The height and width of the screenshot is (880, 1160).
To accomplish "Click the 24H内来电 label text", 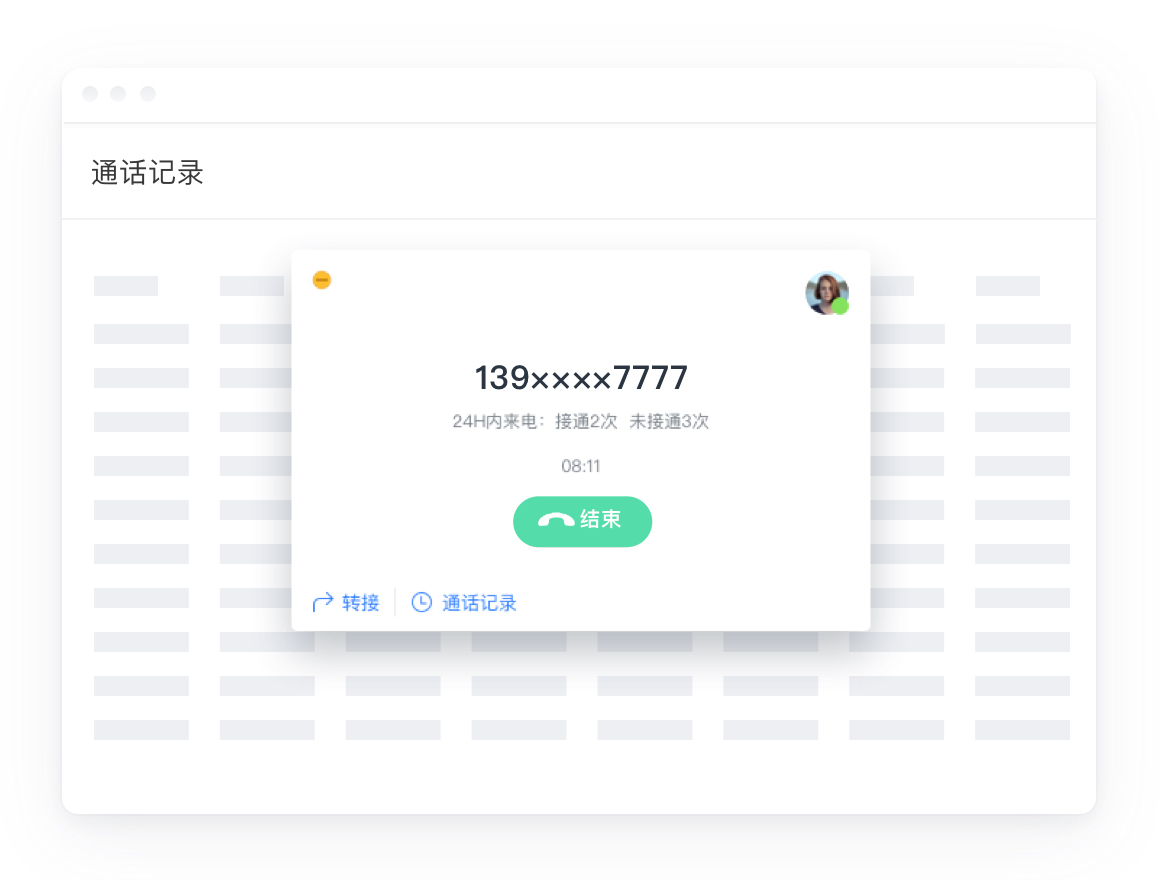I will point(494,422).
